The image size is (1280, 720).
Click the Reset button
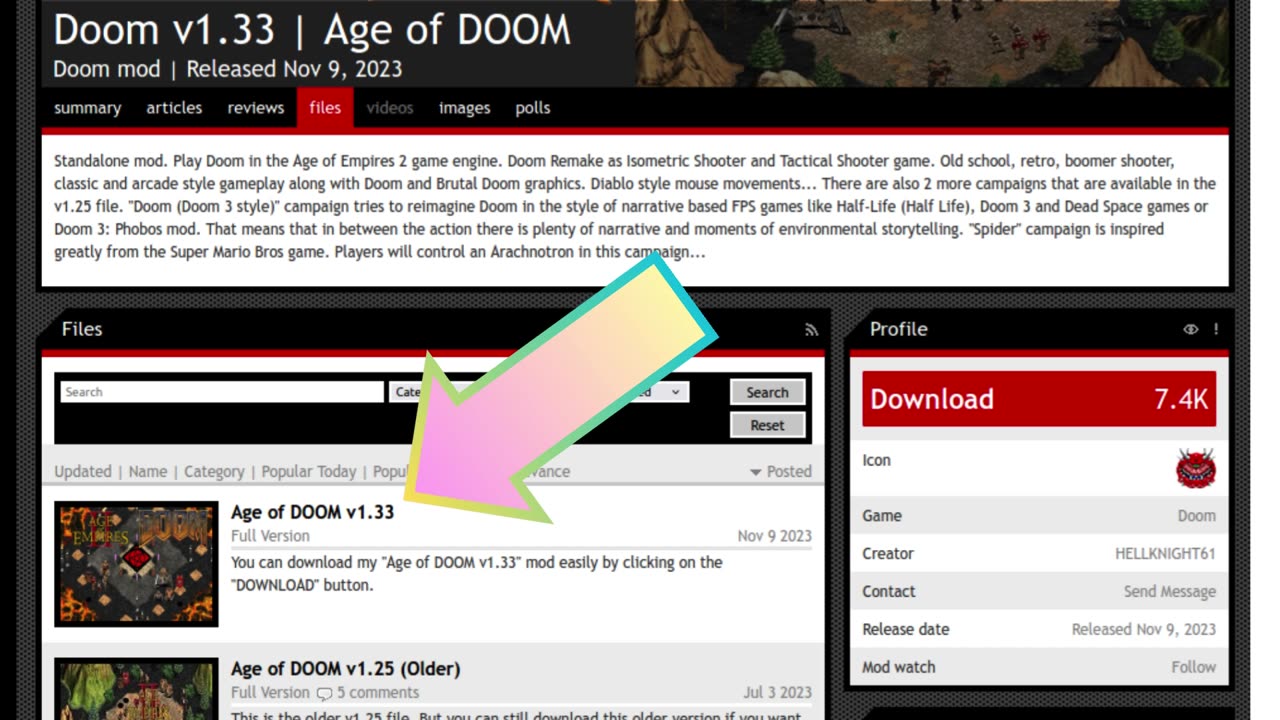coord(767,425)
